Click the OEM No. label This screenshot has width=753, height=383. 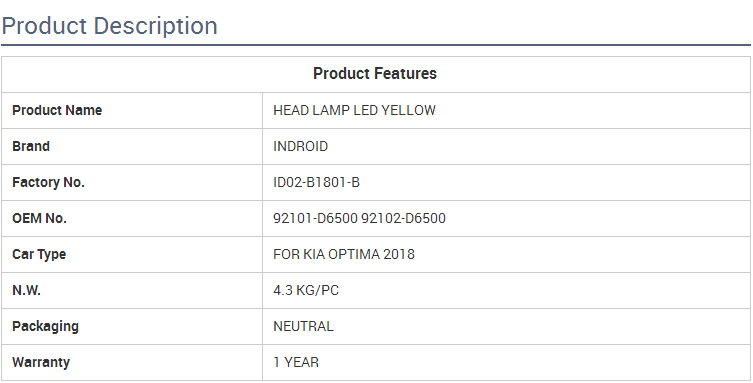tap(39, 218)
